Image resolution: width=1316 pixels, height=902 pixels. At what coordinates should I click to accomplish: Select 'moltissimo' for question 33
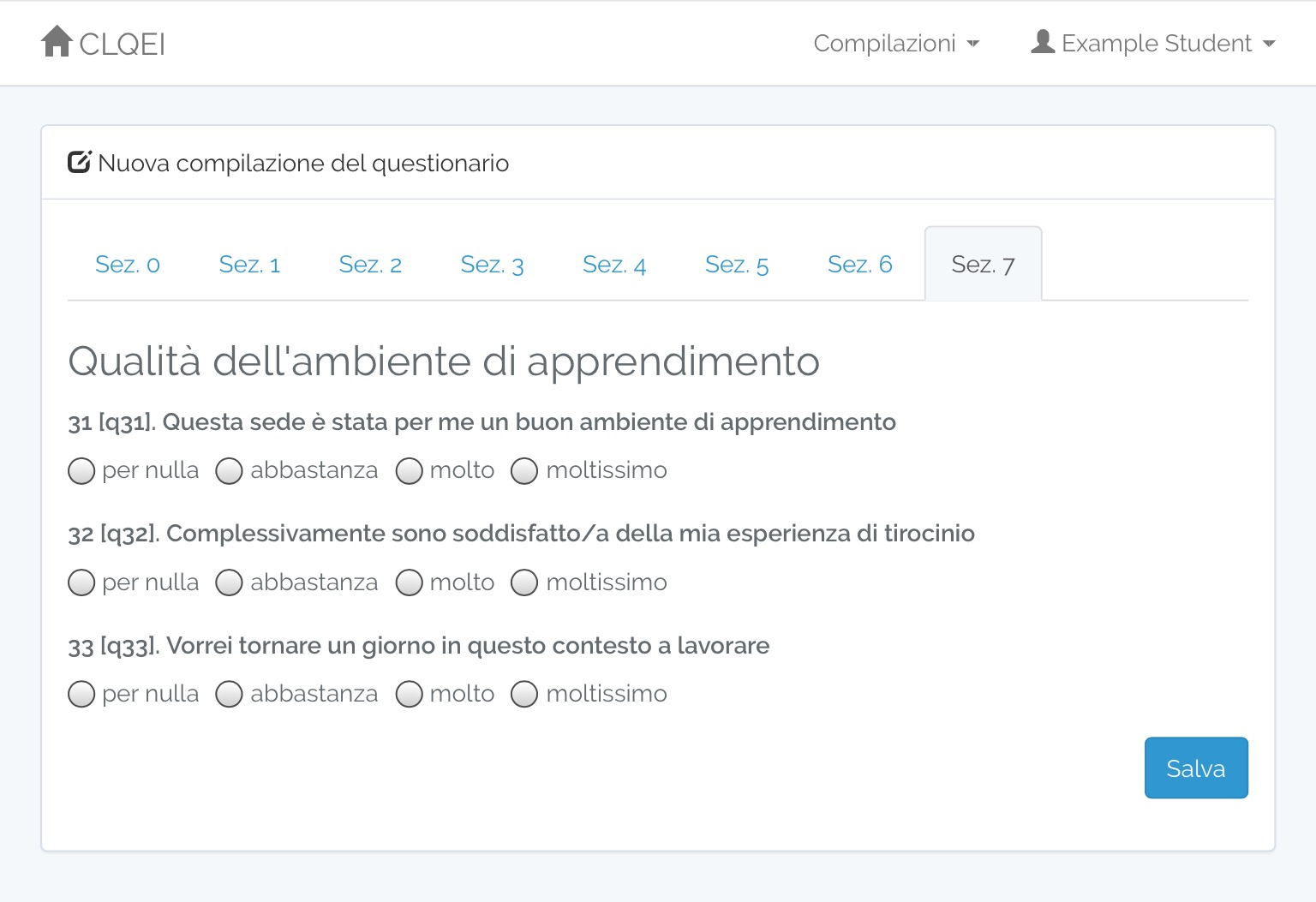[x=524, y=694]
